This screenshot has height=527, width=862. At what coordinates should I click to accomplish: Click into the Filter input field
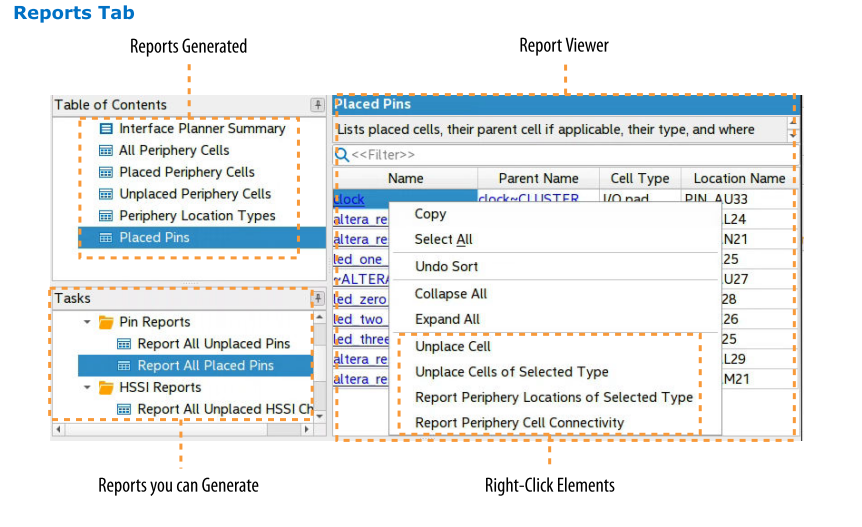pos(560,155)
